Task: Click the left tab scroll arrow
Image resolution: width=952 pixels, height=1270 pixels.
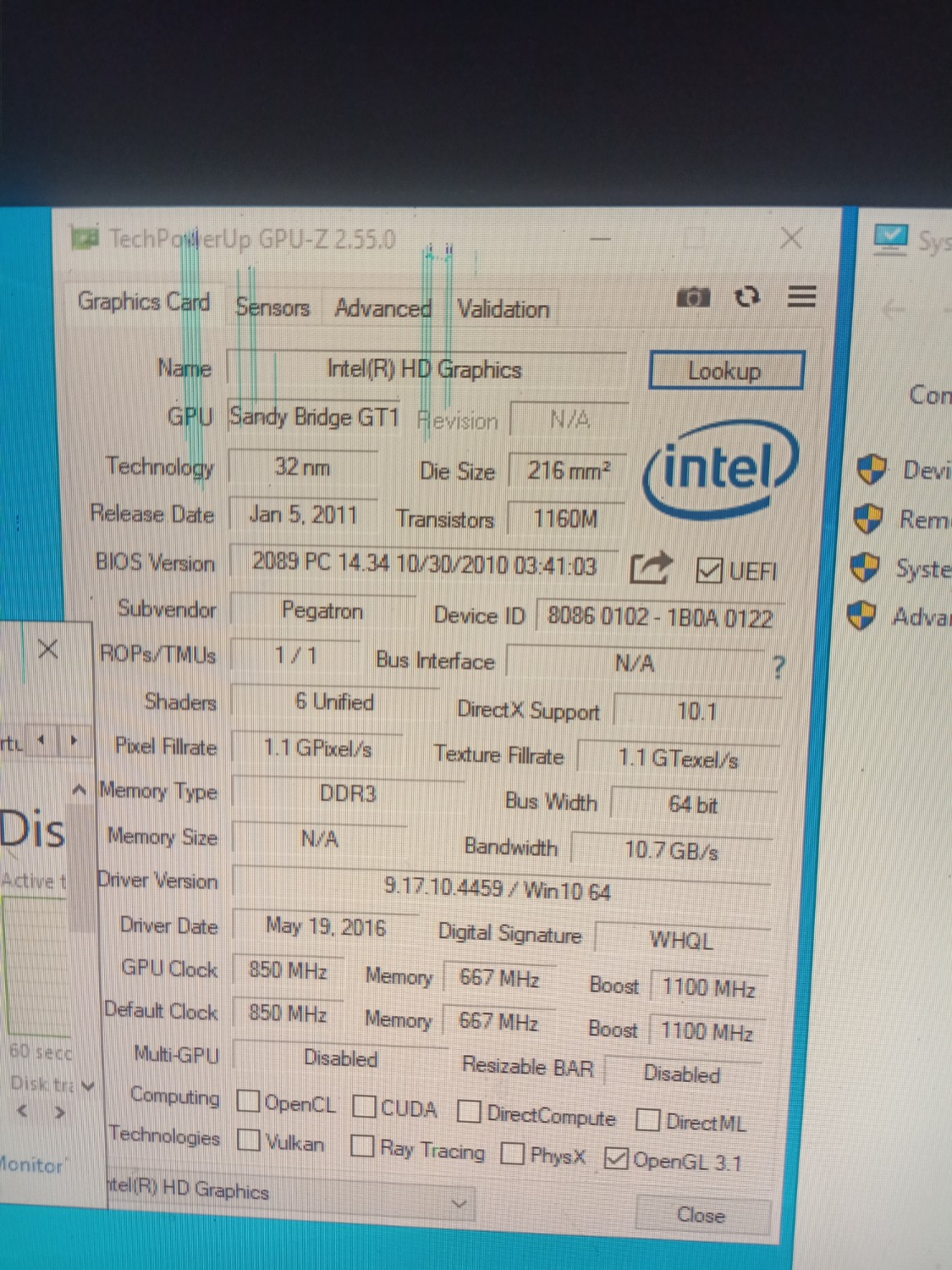Action: click(x=41, y=742)
